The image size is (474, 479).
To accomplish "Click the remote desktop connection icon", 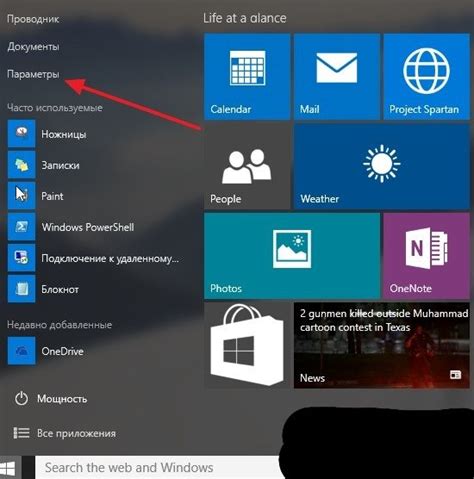I will 21,258.
